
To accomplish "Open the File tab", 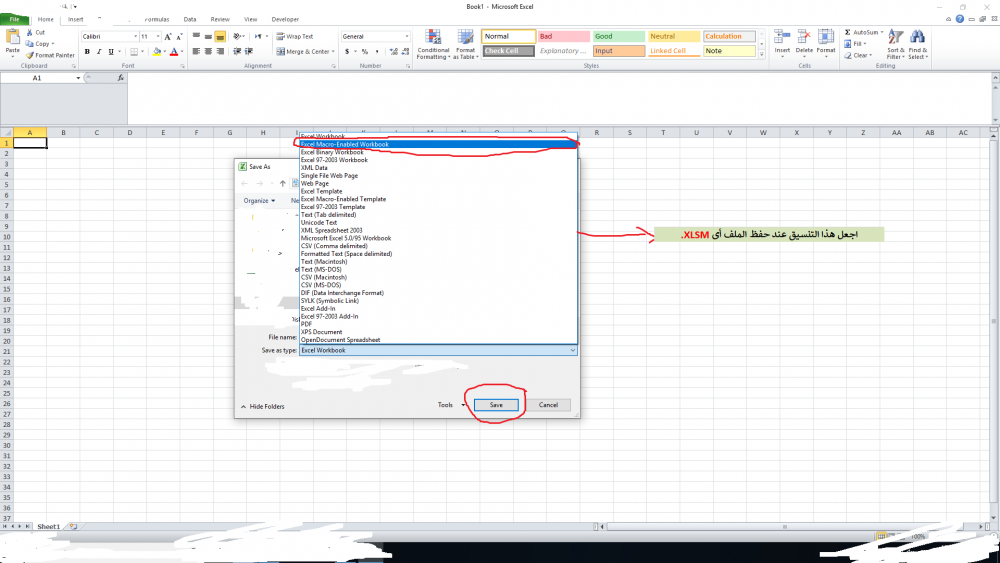I will pyautogui.click(x=14, y=19).
